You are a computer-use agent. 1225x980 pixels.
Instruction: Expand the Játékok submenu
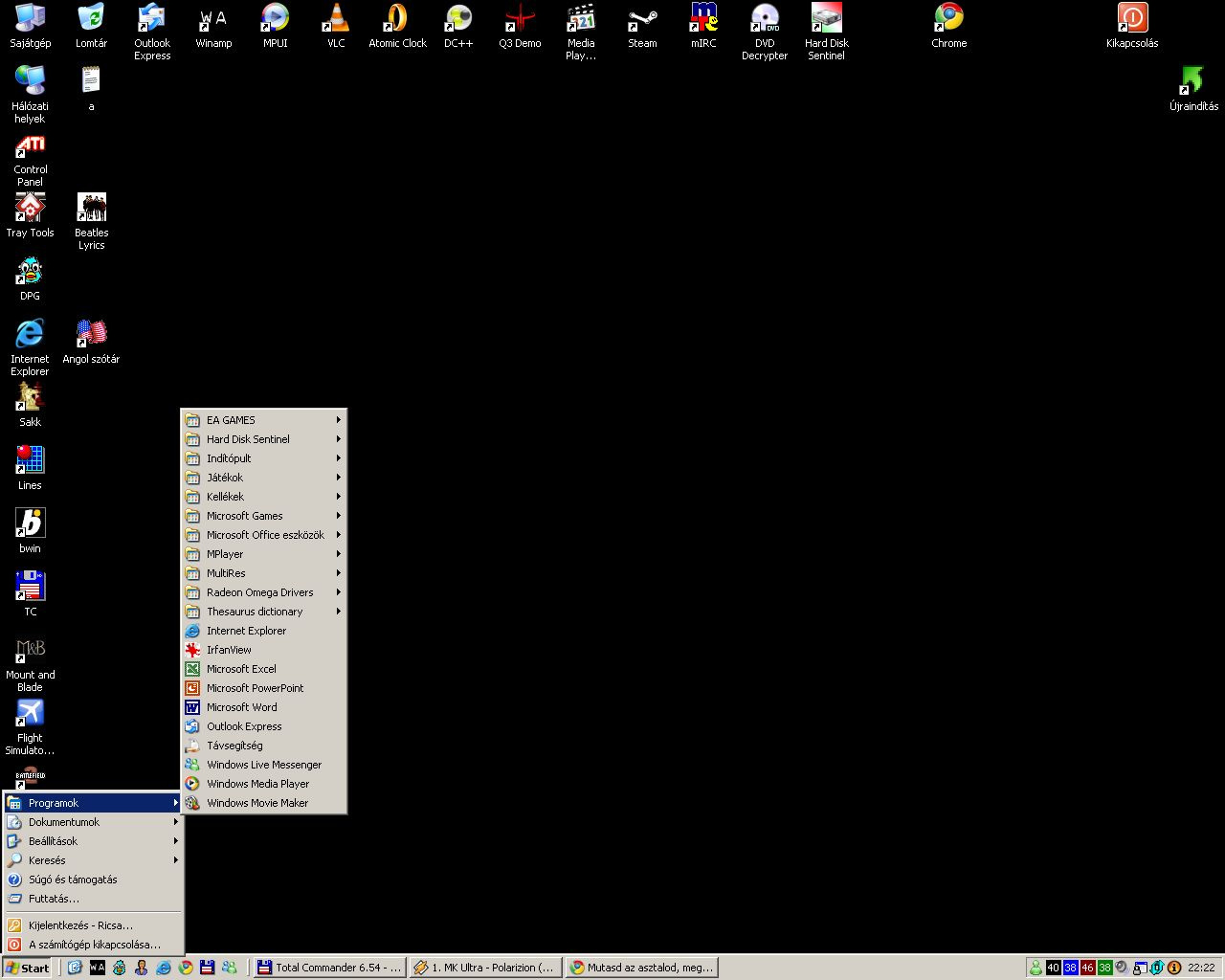click(x=263, y=478)
